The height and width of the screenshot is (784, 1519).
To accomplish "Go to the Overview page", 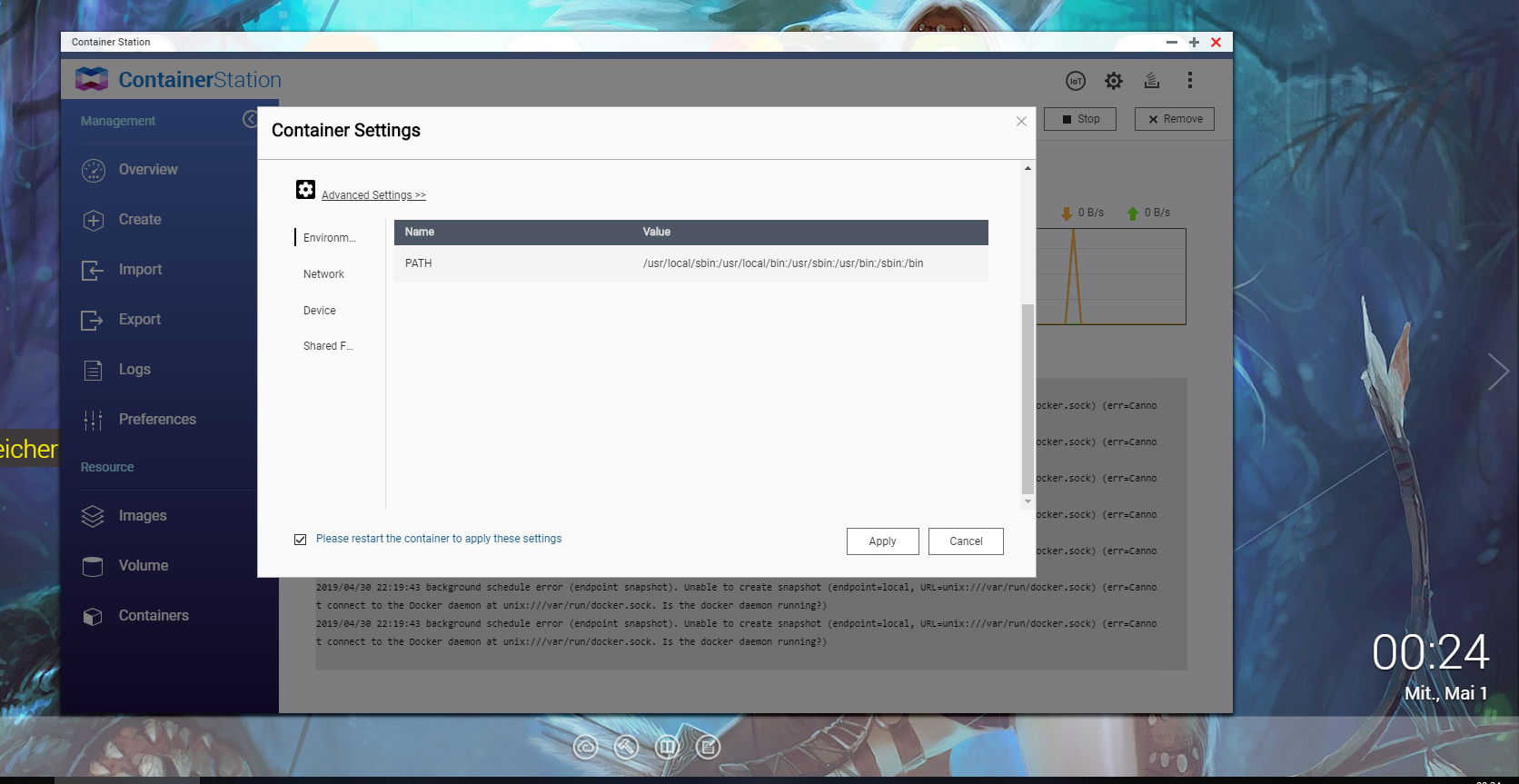I will coord(148,170).
